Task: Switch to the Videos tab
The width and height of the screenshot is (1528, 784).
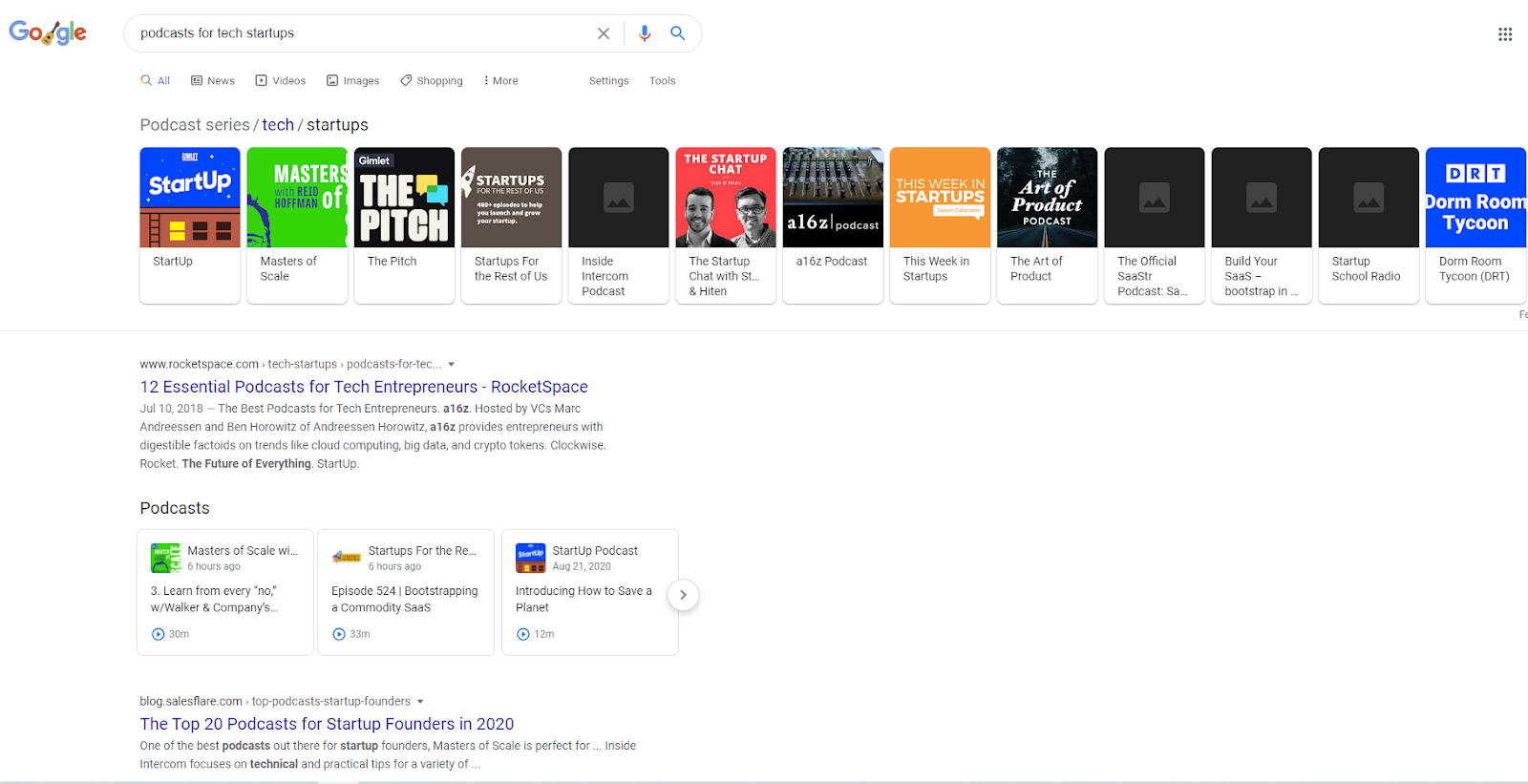Action: point(281,81)
